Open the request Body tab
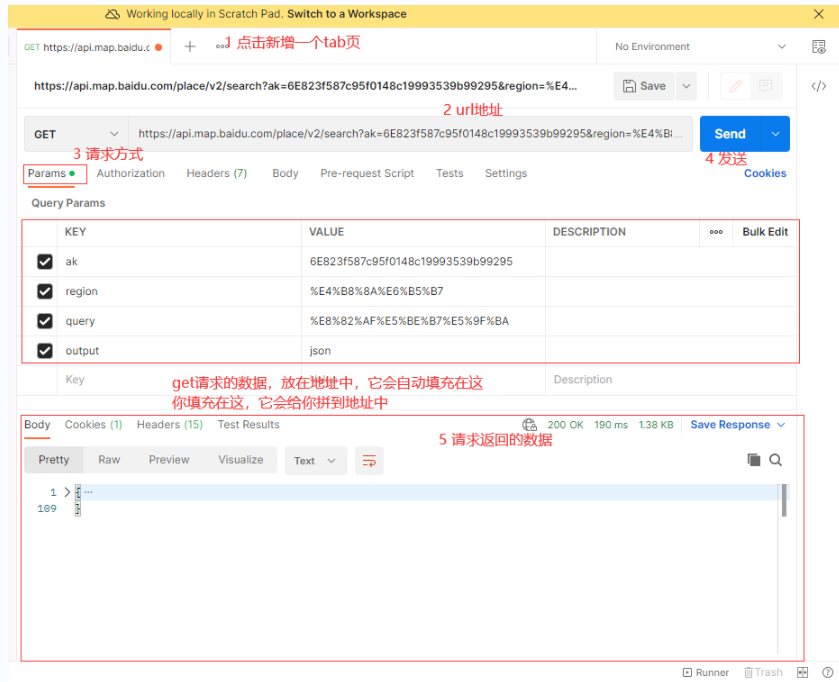The height and width of the screenshot is (682, 839). [285, 173]
